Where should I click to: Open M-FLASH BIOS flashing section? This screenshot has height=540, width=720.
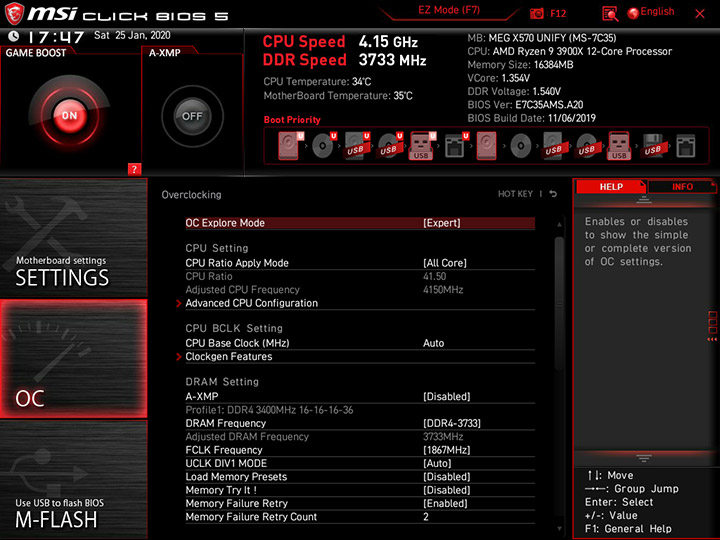(x=73, y=479)
